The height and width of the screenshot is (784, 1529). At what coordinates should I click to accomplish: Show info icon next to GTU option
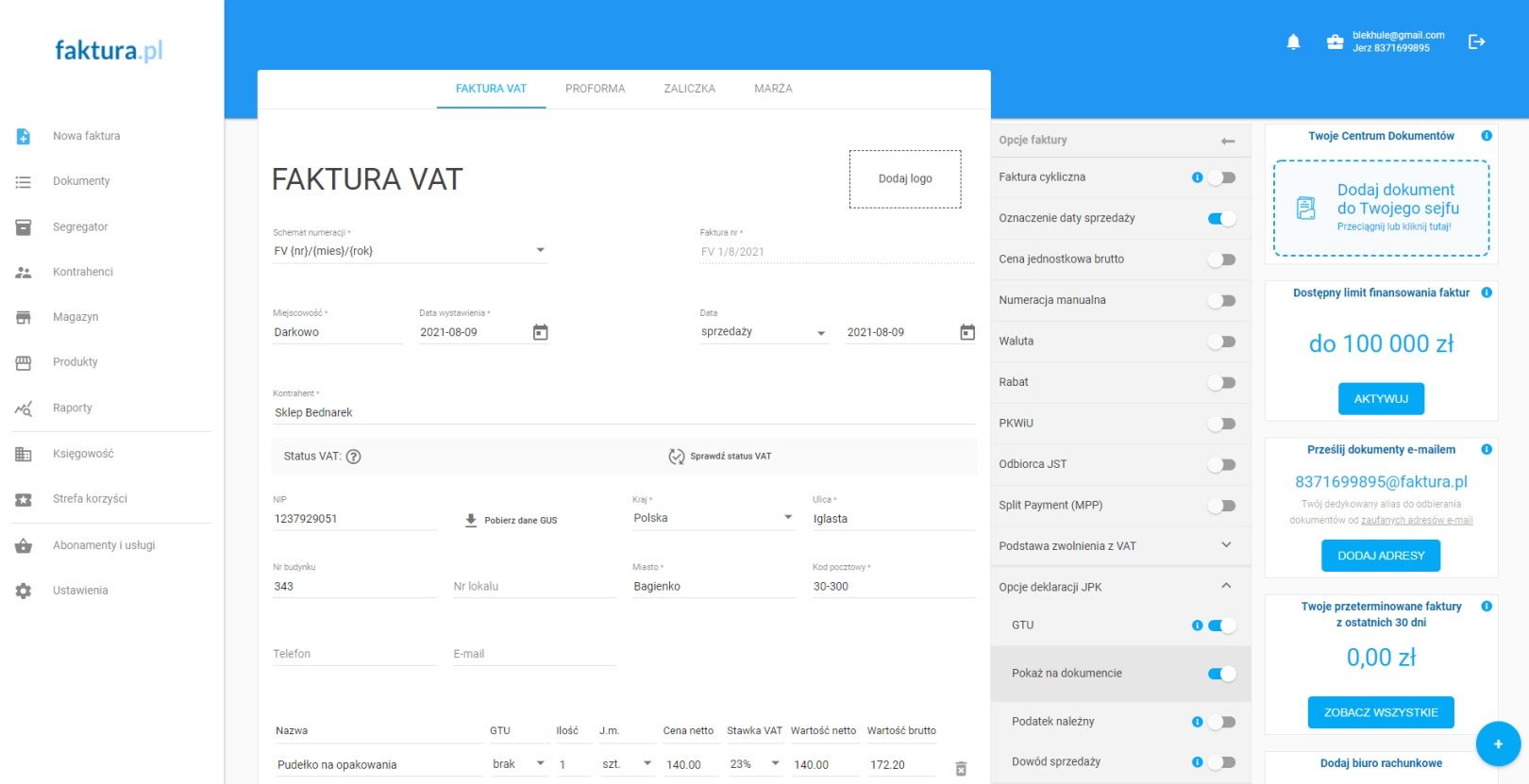1197,626
